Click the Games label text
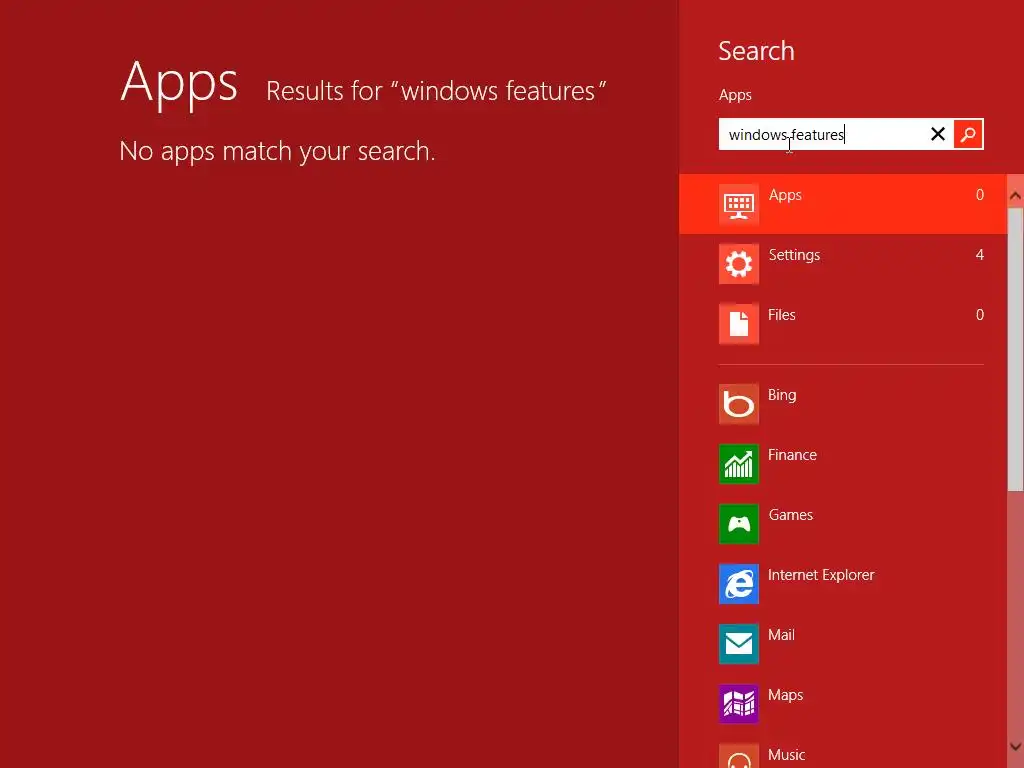The height and width of the screenshot is (768, 1024). click(791, 515)
